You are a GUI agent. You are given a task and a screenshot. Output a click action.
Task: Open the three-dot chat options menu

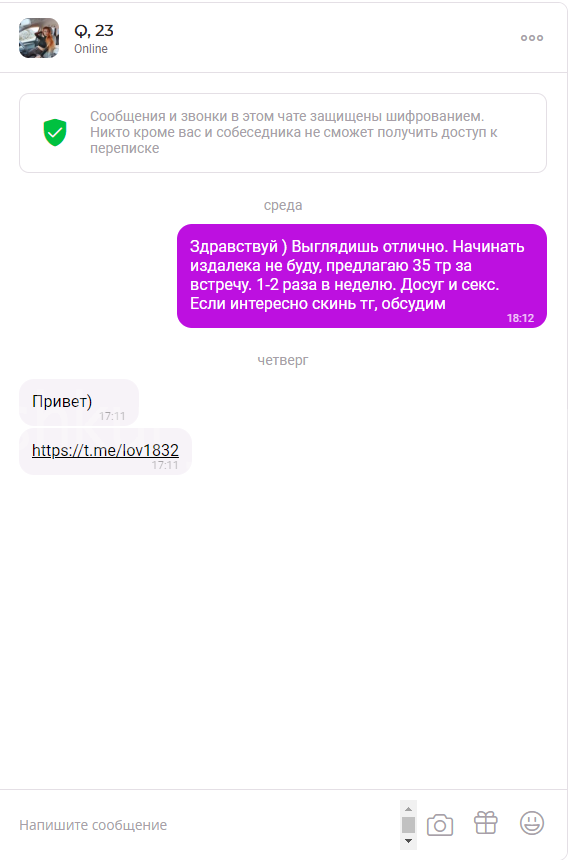point(532,38)
